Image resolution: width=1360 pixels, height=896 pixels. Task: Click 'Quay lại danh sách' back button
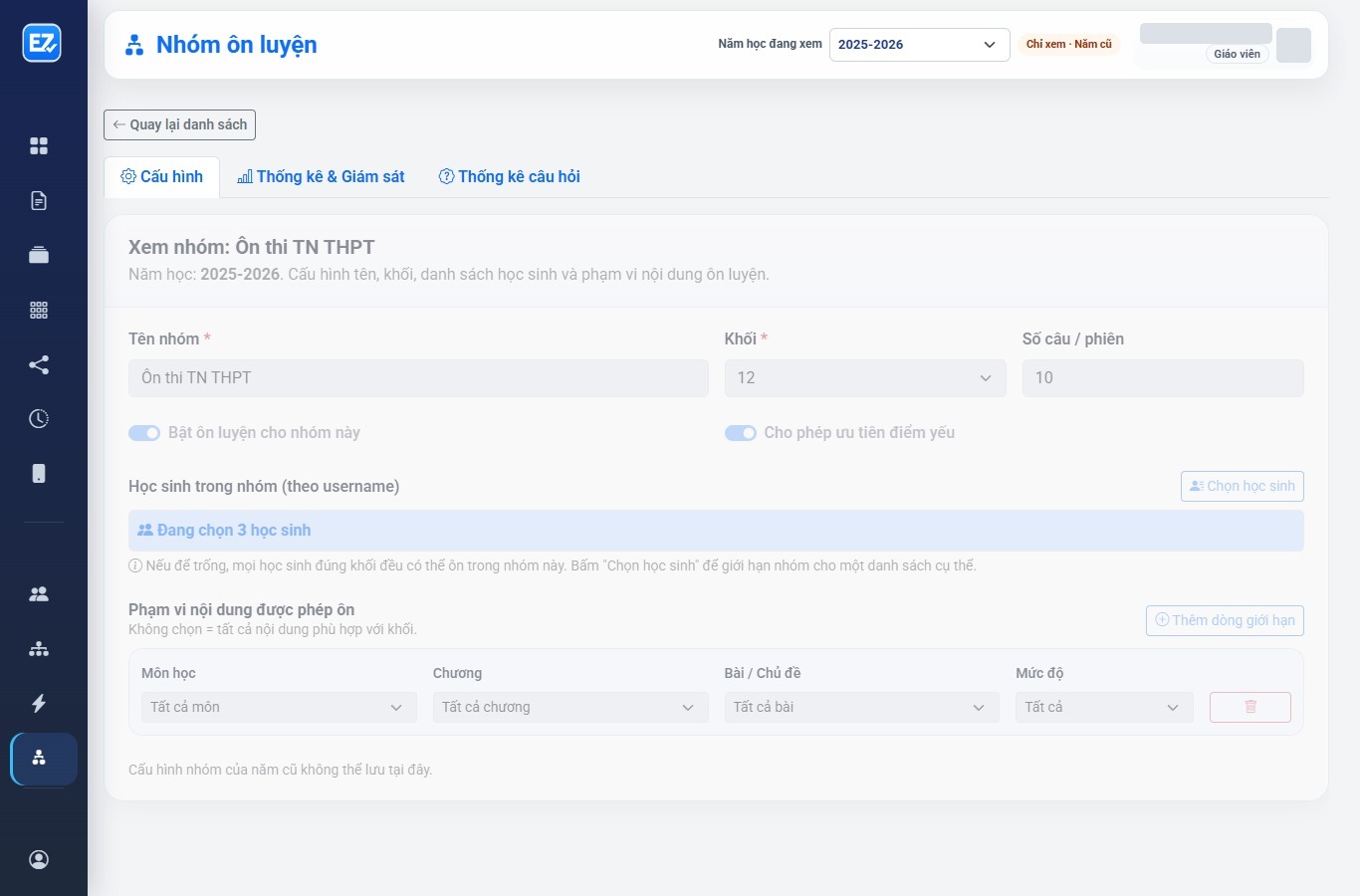[180, 124]
